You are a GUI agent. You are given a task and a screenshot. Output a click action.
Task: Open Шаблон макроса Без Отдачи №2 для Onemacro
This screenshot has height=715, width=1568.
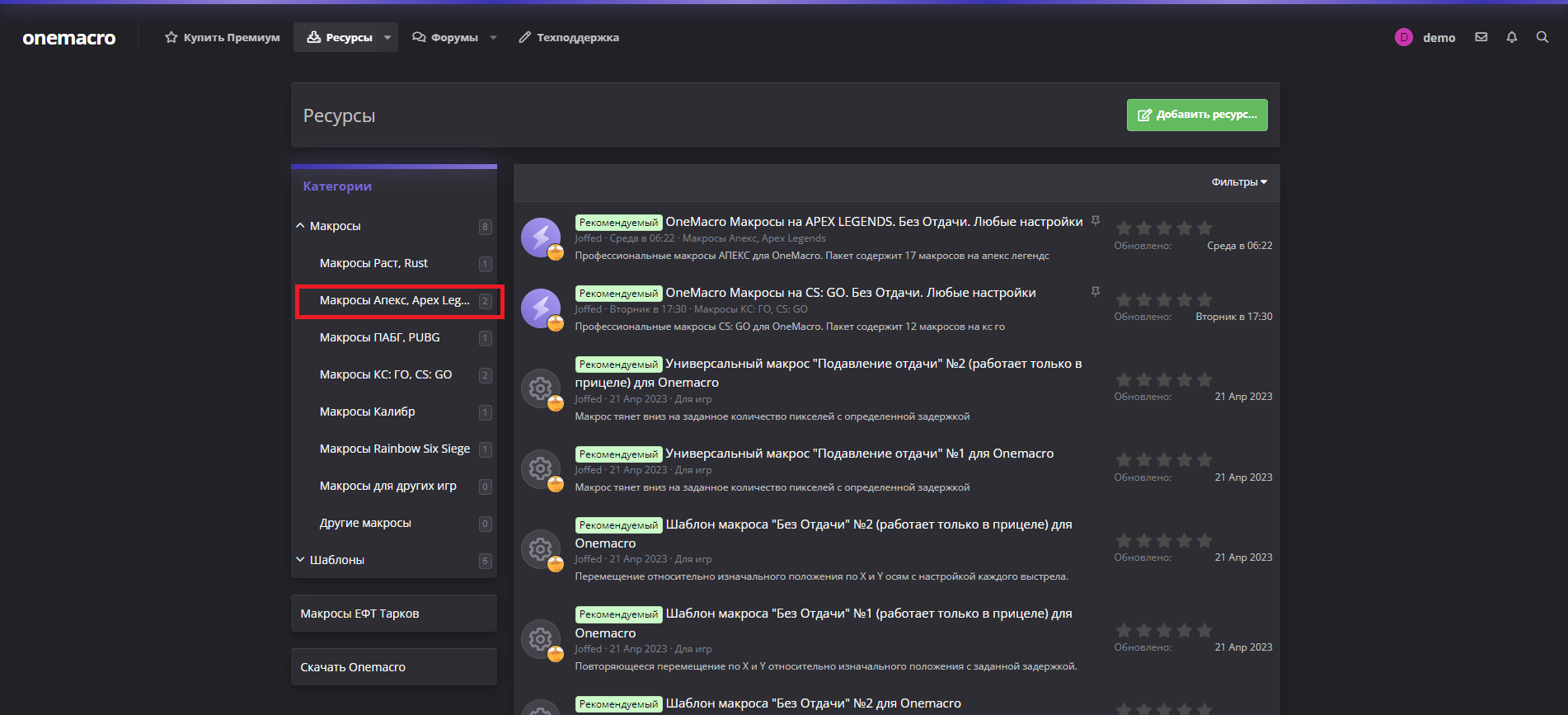coord(813,703)
